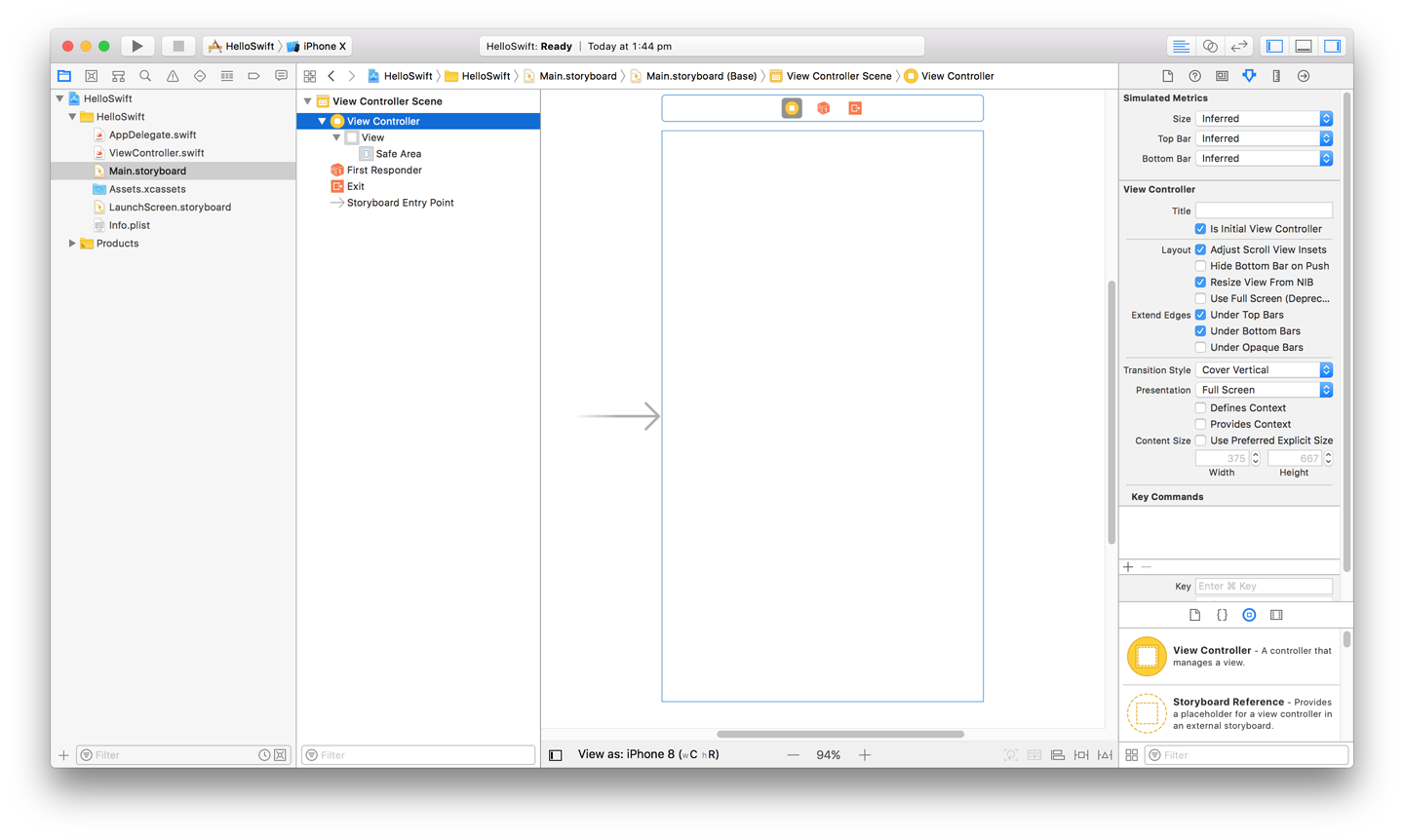
Task: Select First Responder icon in scene dock
Action: (824, 108)
